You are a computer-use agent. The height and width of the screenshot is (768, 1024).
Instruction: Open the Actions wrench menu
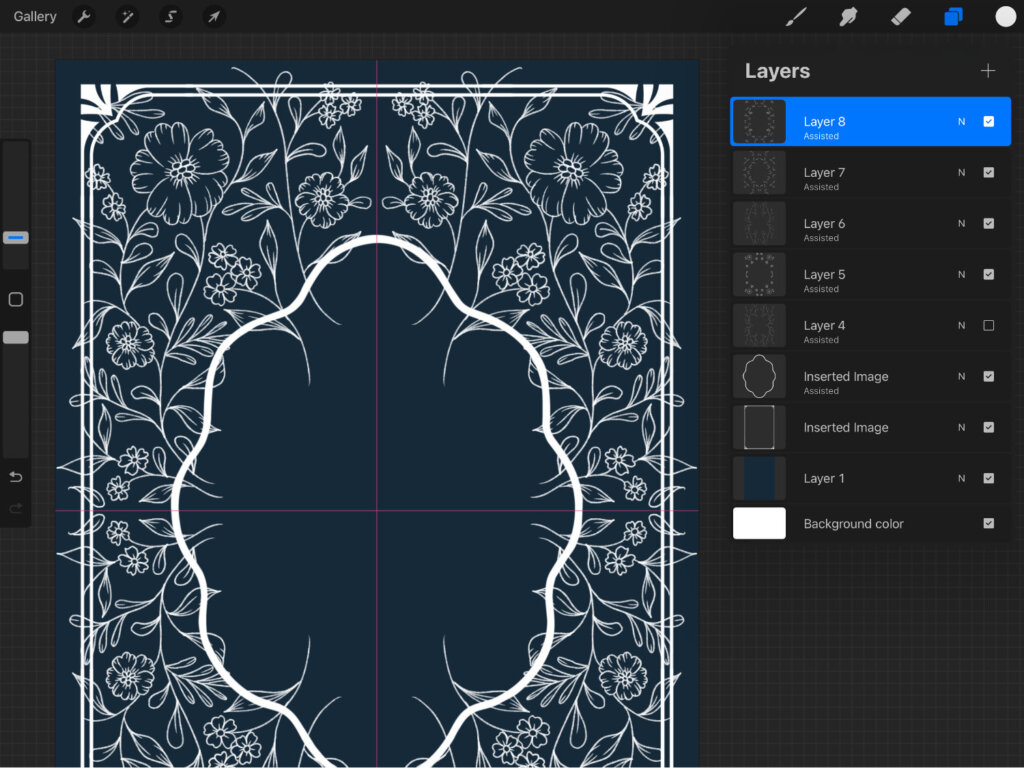tap(85, 17)
